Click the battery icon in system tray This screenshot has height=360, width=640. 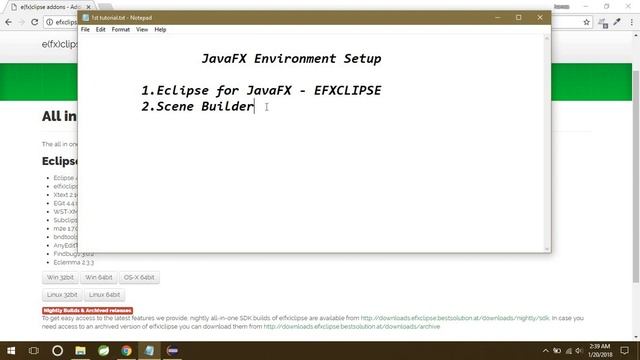click(x=557, y=351)
